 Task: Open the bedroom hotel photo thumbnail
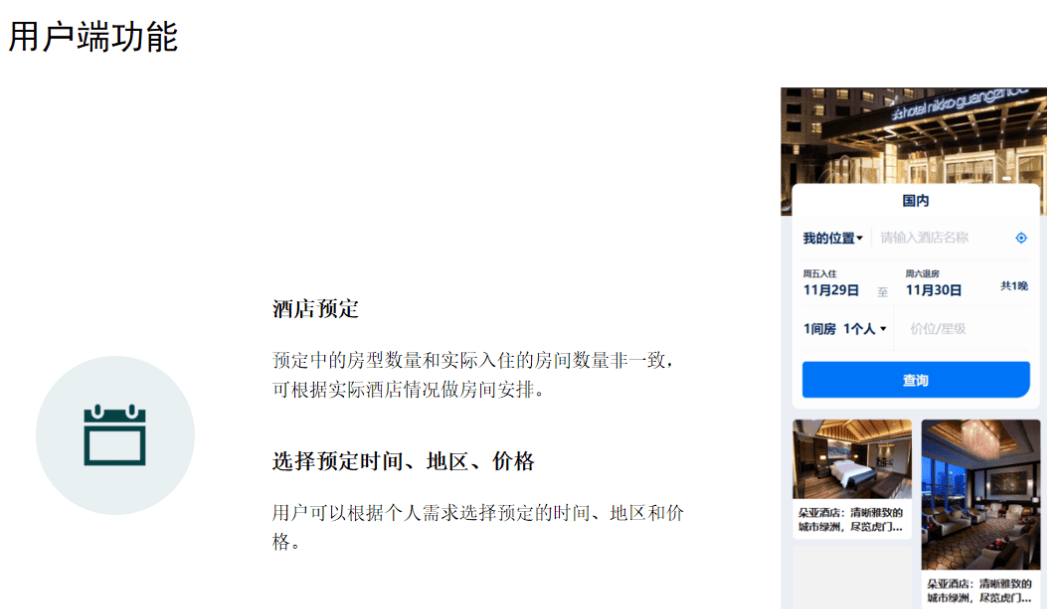point(852,459)
